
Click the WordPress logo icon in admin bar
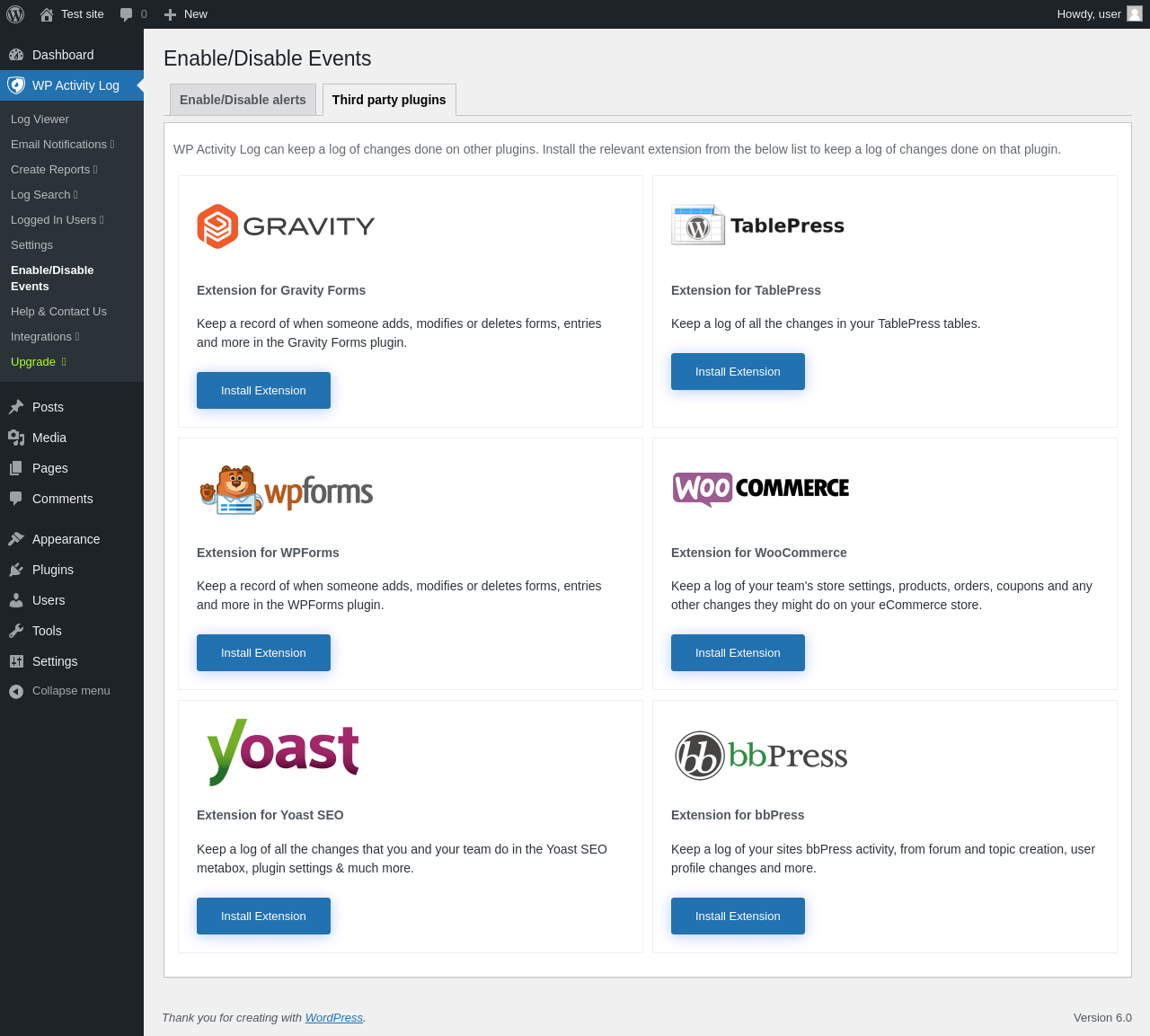(x=15, y=14)
